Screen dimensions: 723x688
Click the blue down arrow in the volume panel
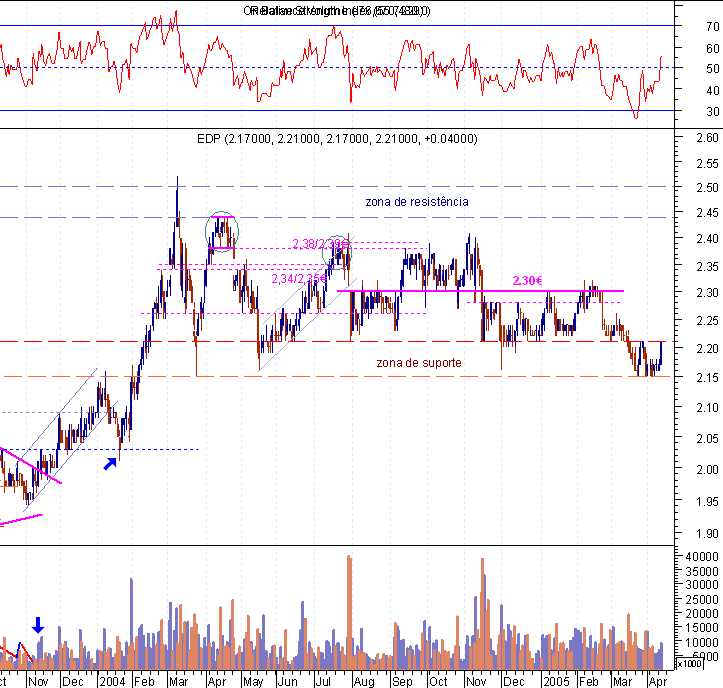[x=38, y=625]
